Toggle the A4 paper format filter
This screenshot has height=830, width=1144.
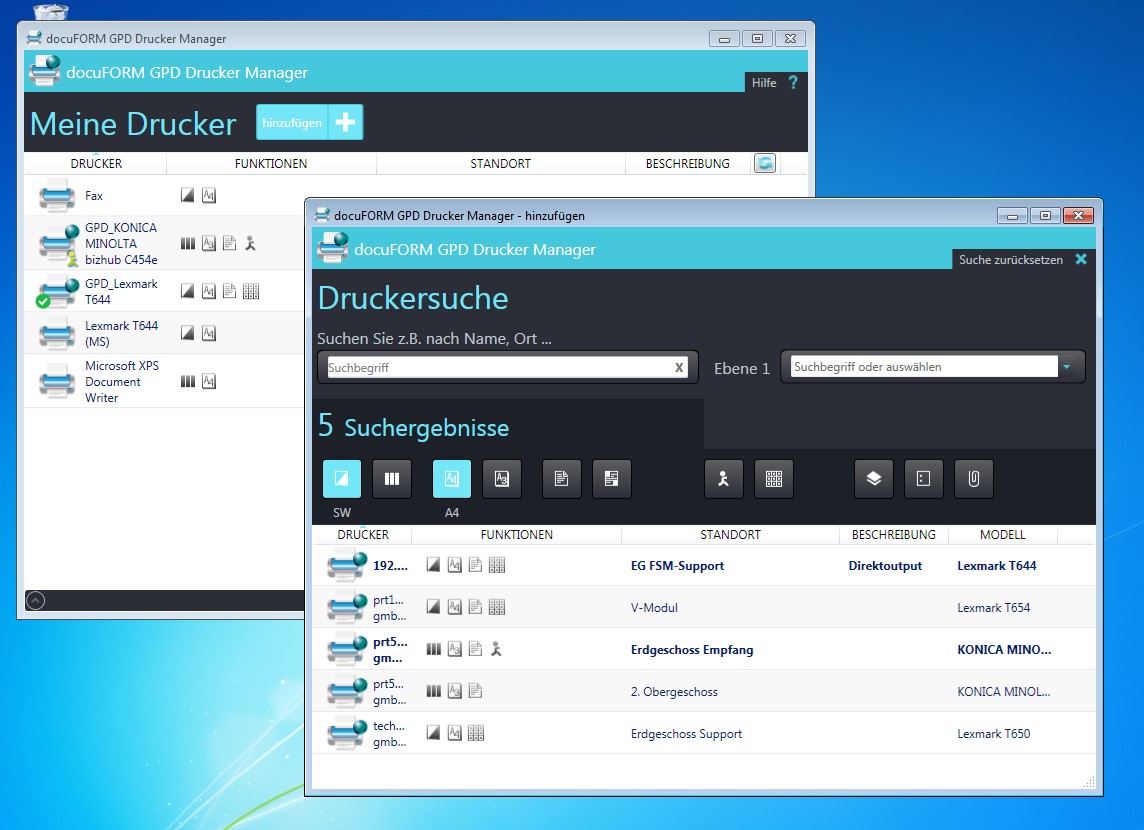[x=452, y=479]
